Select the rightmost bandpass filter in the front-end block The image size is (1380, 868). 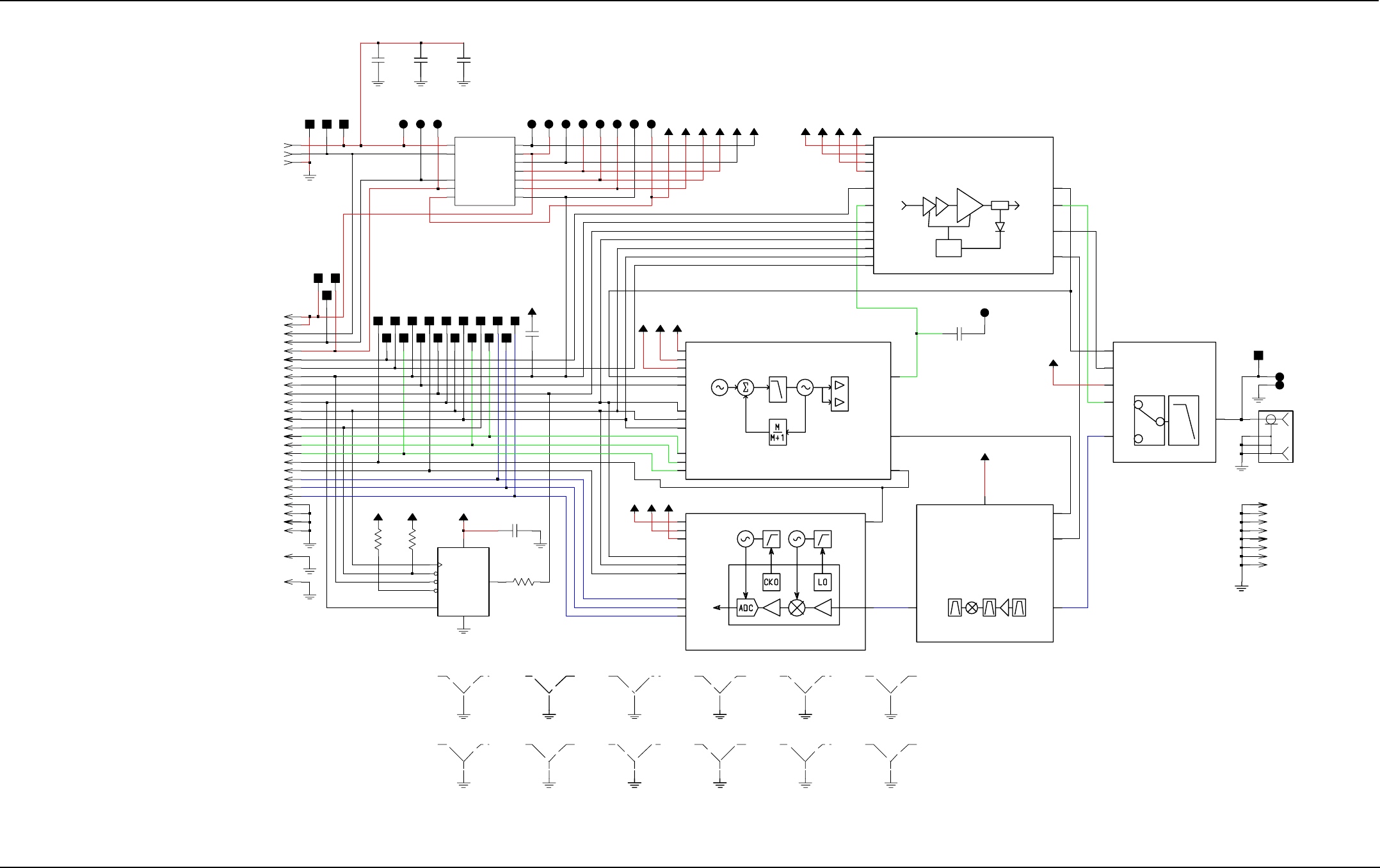click(1020, 607)
